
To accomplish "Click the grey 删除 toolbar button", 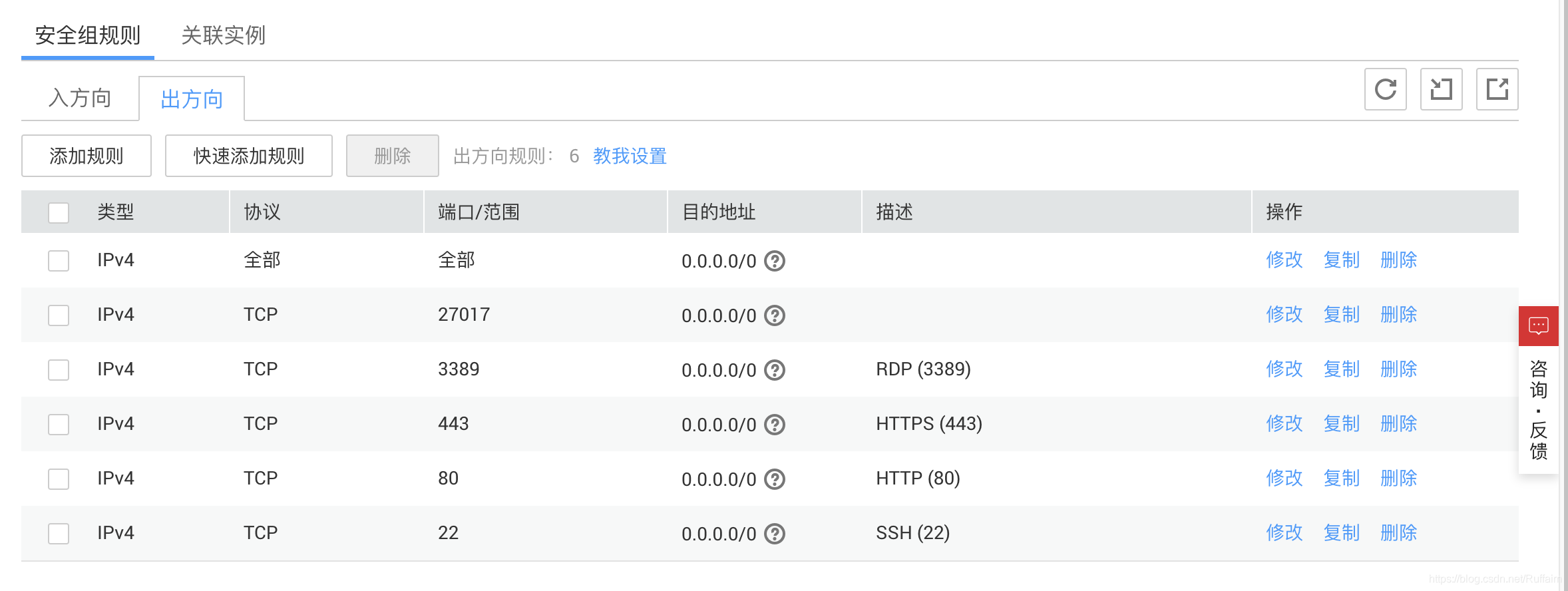I will tap(393, 156).
